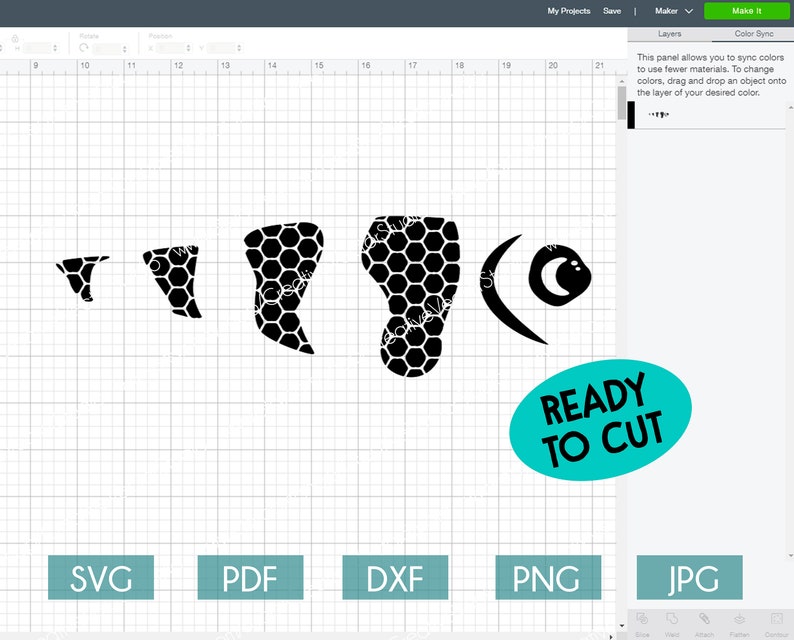Viewport: 794px width, 640px height.
Task: Click the Position X input field
Action: tap(171, 48)
